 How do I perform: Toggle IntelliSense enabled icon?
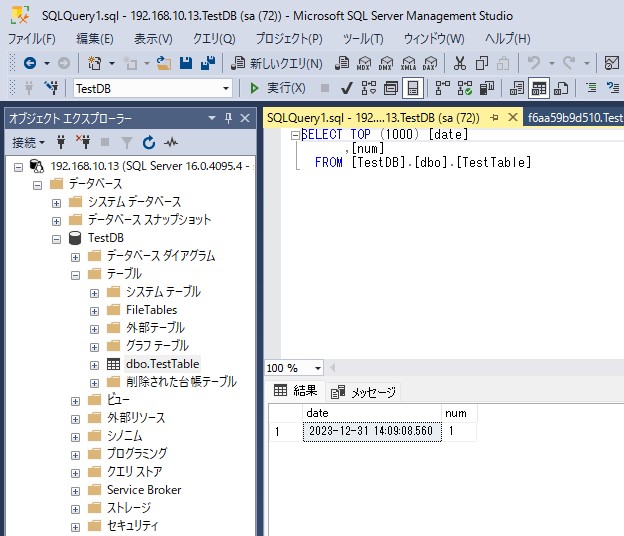[413, 88]
